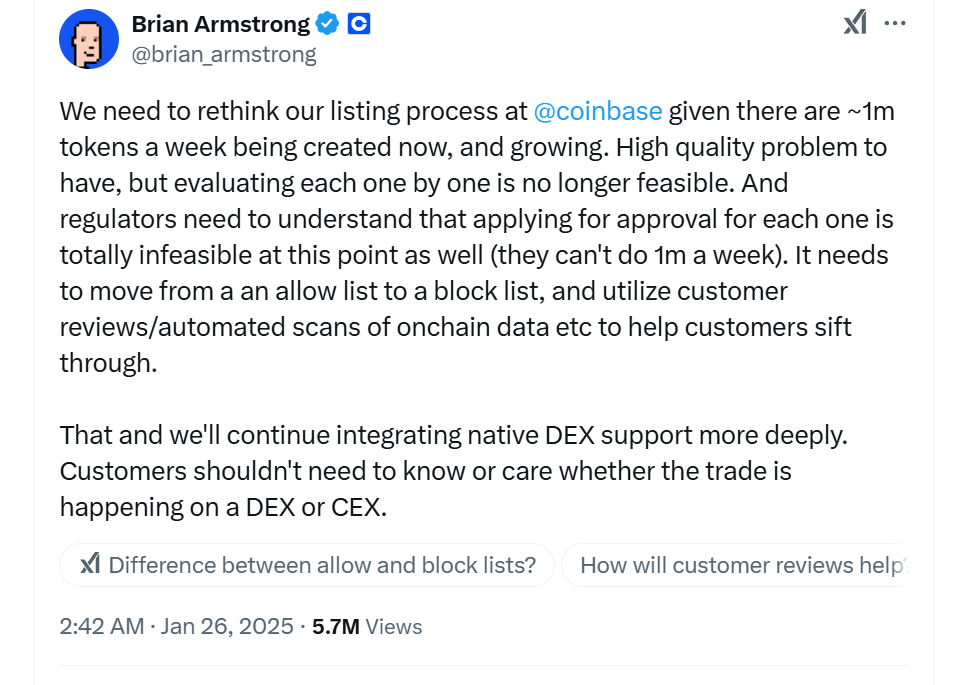Image resolution: width=961 pixels, height=685 pixels.
Task: Click the Jan 26, 2025 post date
Action: pos(228,627)
